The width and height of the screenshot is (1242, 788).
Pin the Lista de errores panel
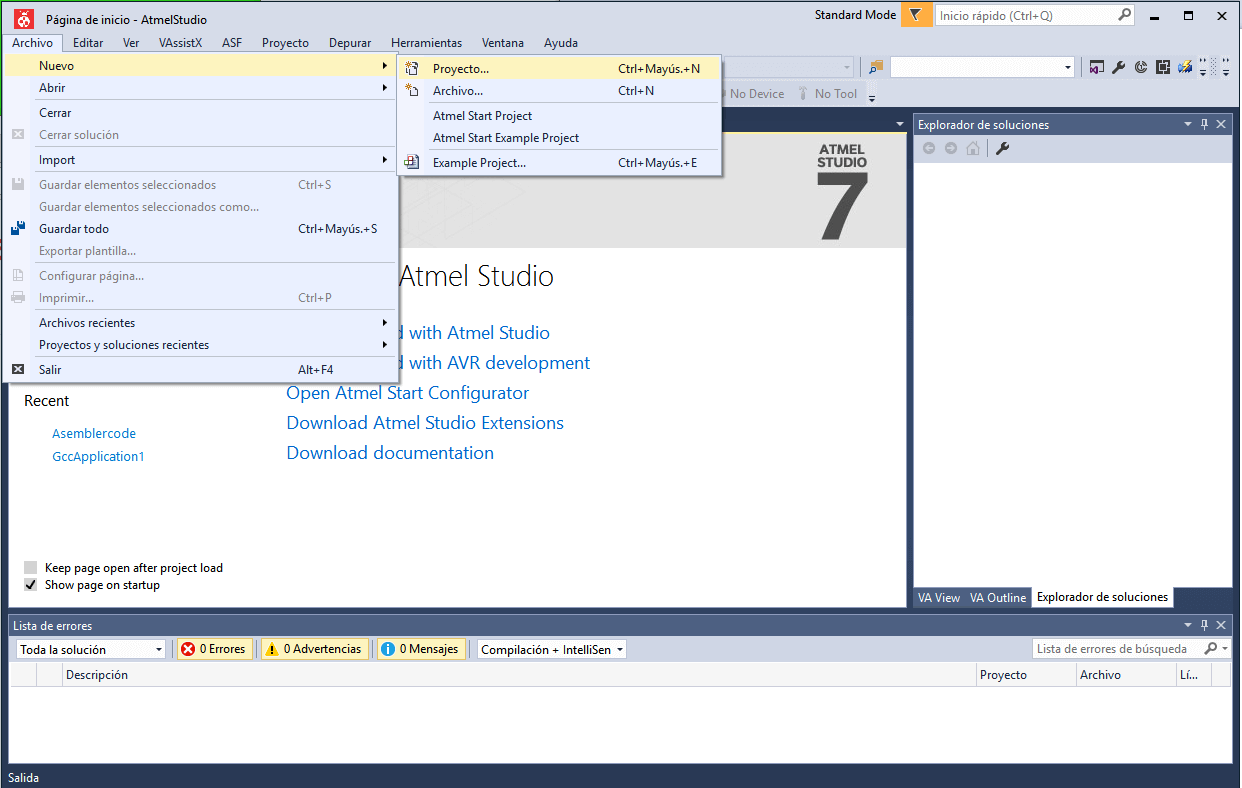click(1205, 625)
